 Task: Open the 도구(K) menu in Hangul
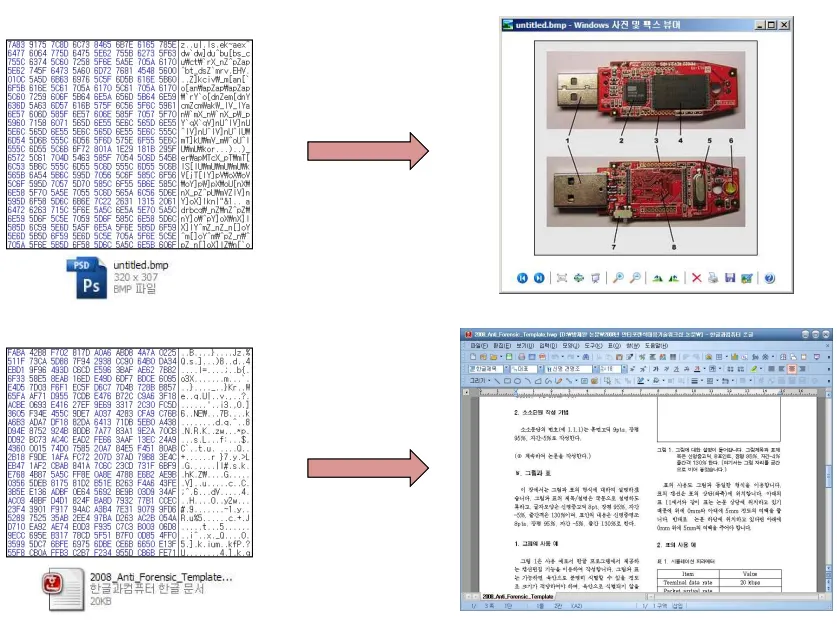[x=594, y=346]
